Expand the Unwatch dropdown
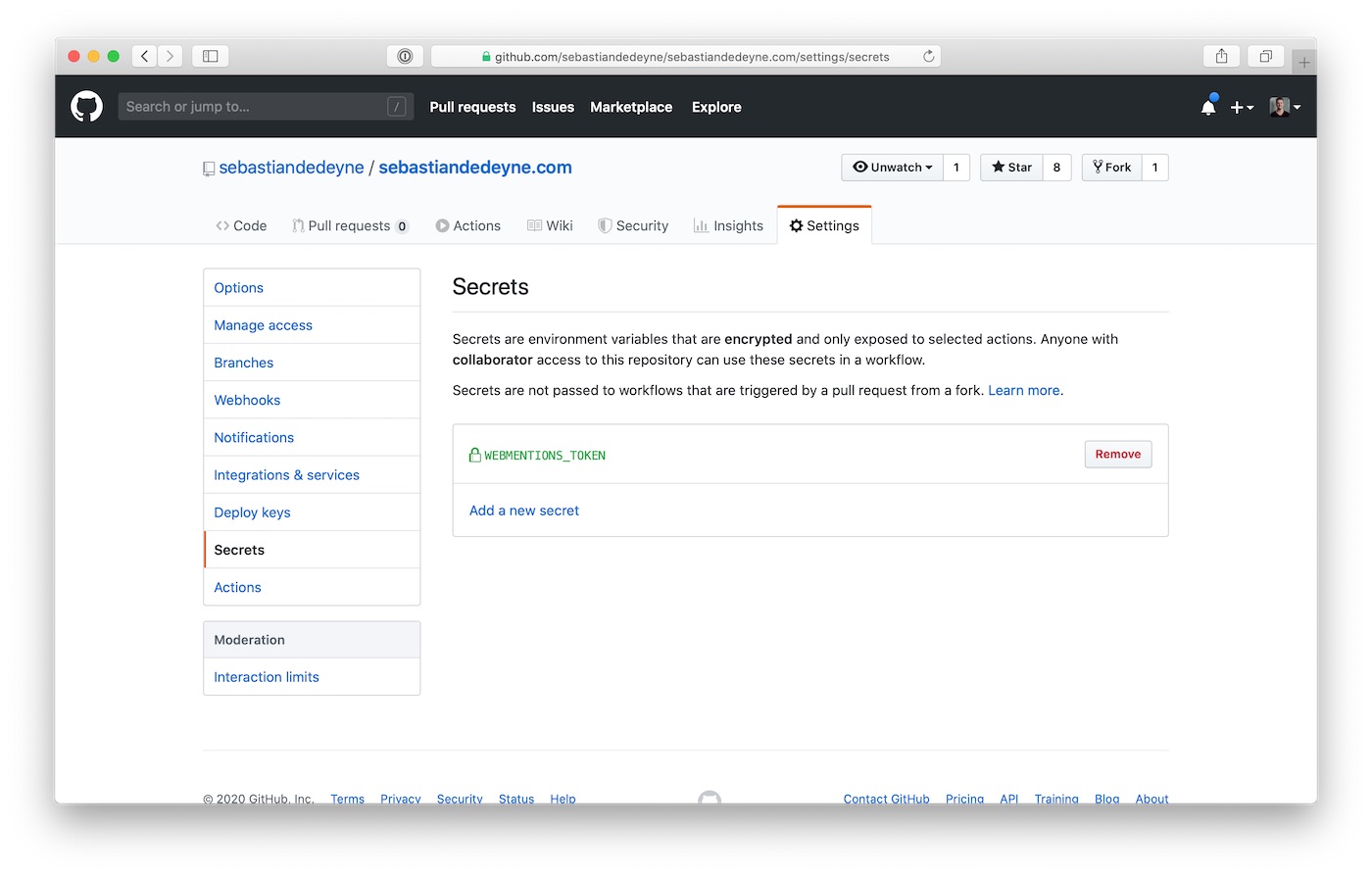 893,168
